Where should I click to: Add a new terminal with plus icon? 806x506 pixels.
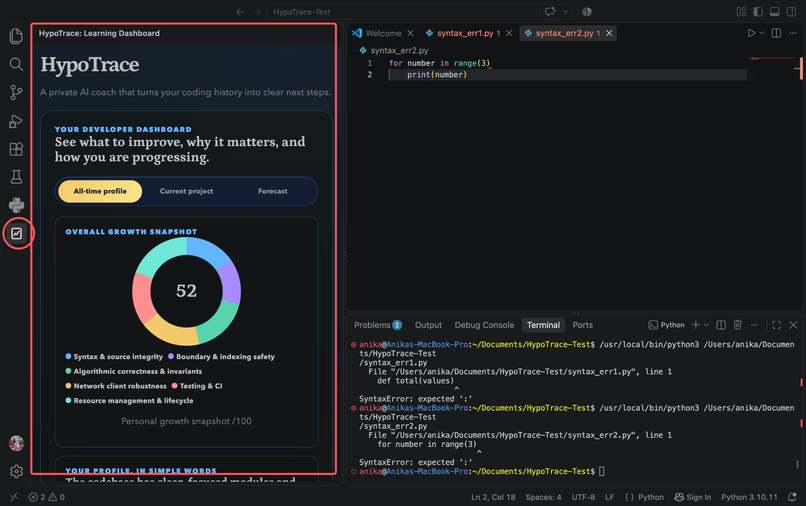coord(695,324)
